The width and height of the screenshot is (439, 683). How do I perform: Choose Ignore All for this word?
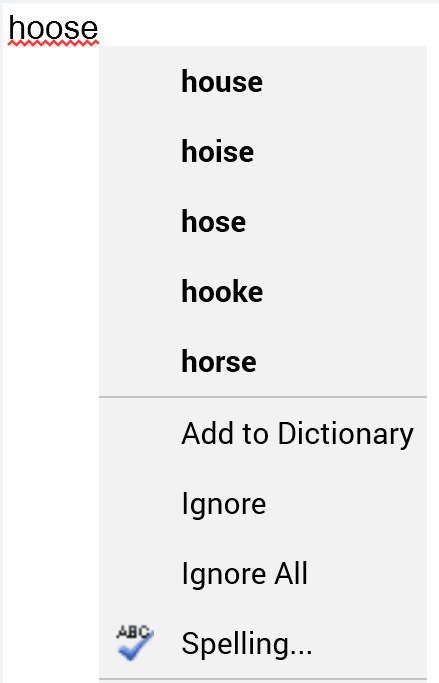[263, 573]
